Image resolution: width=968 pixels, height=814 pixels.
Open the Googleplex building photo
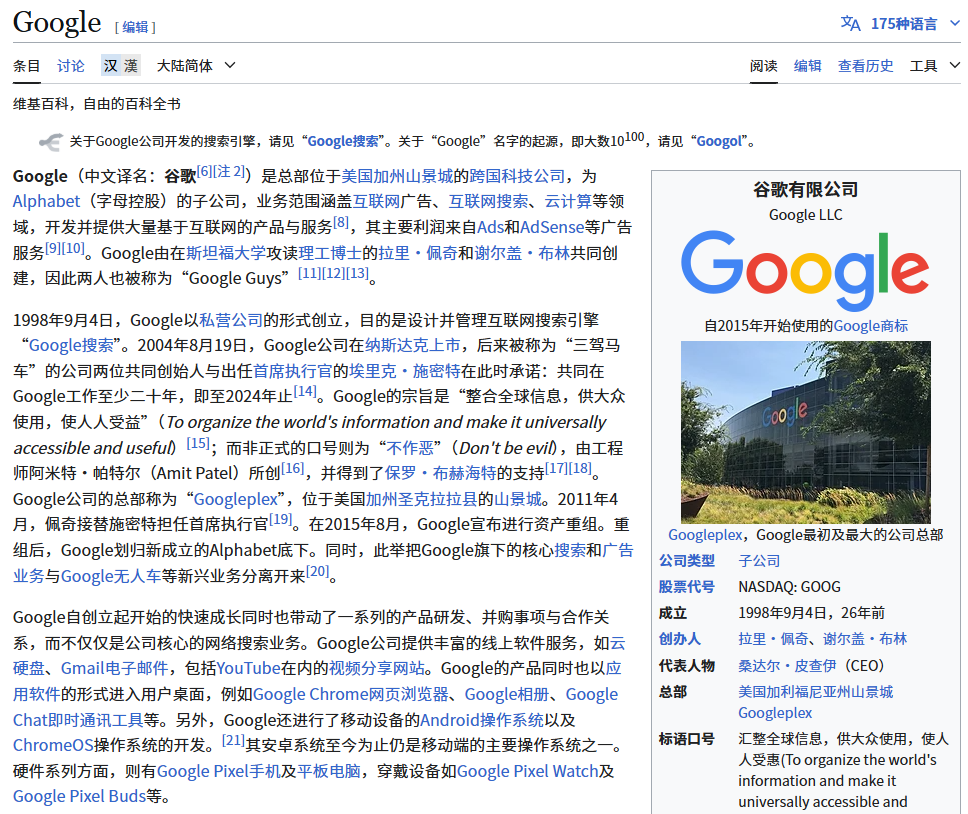[x=806, y=432]
